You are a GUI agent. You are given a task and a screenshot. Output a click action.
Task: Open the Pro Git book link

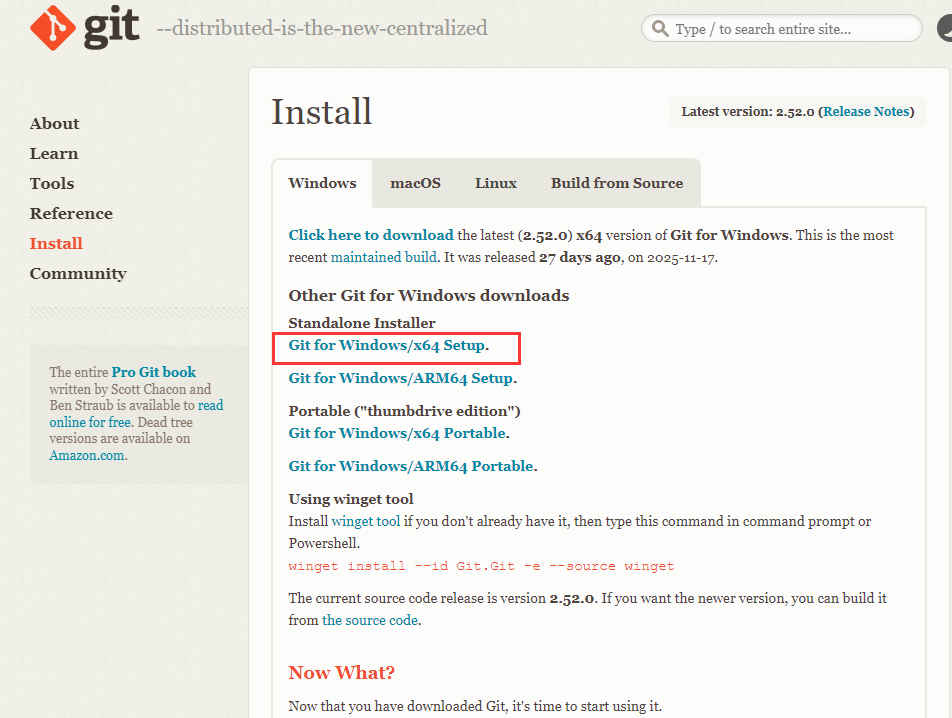[154, 372]
